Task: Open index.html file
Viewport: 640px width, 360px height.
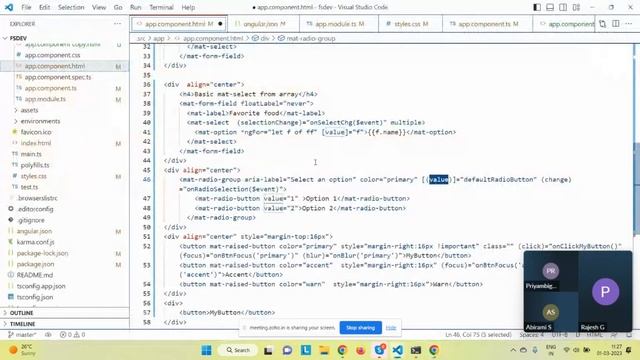Action: pyautogui.click(x=36, y=143)
